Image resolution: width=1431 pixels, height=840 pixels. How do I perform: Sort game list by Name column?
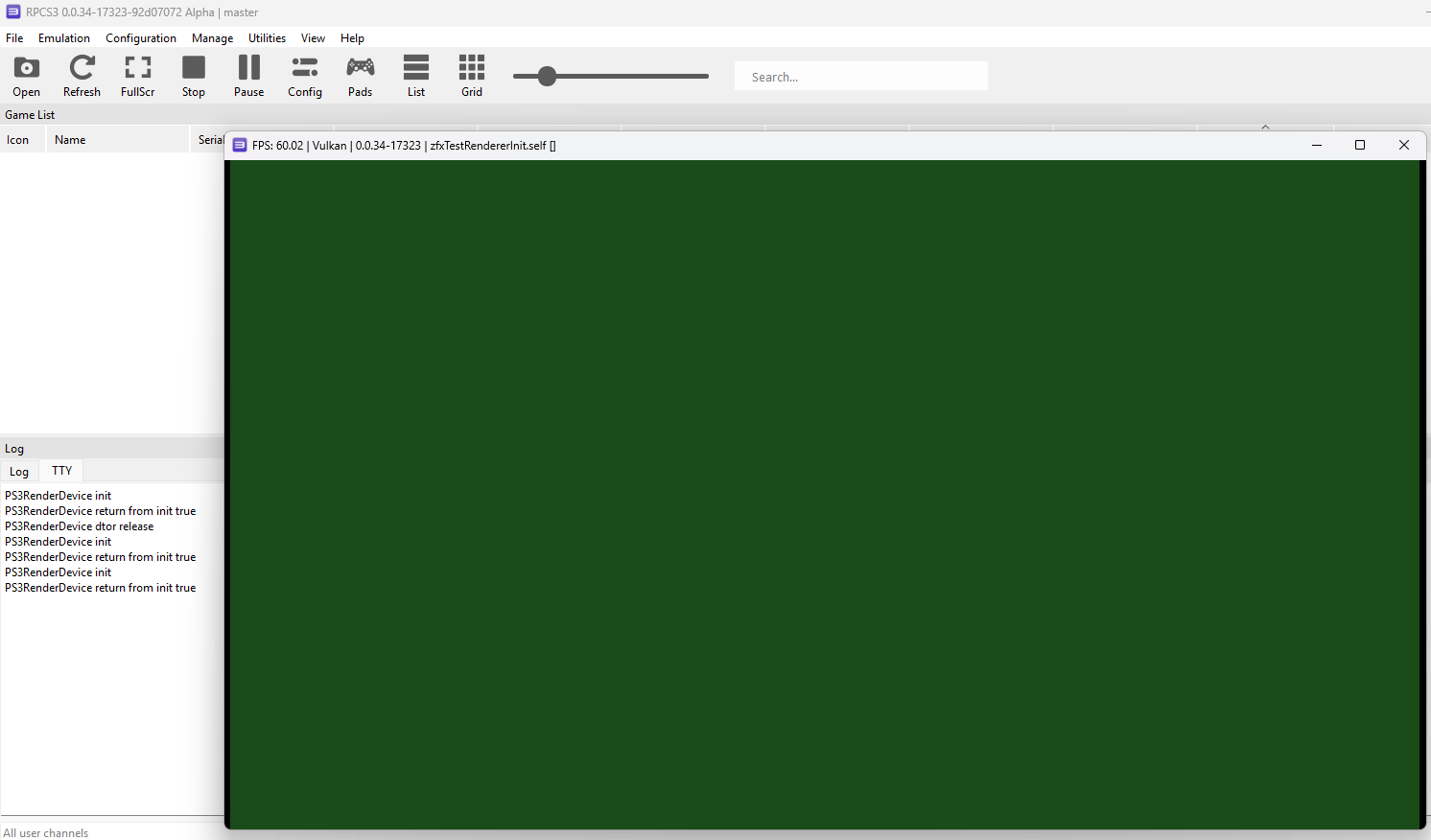[70, 140]
